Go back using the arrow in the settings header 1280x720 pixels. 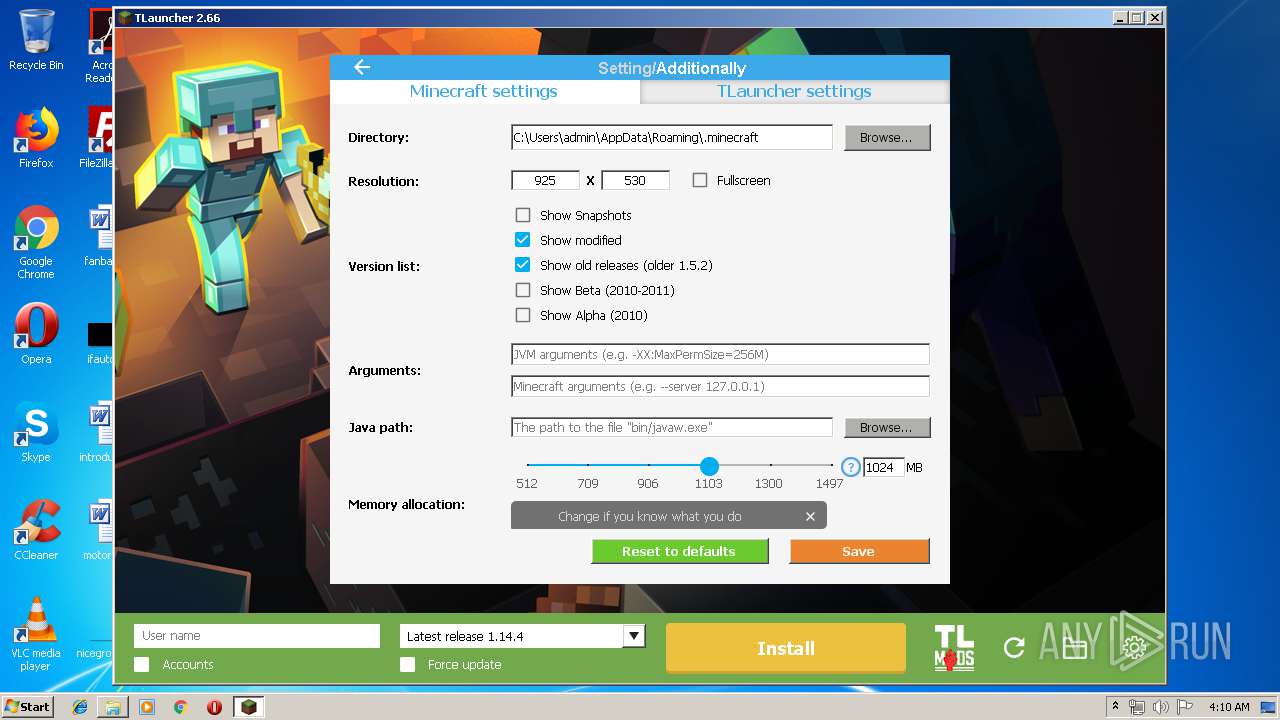(362, 67)
